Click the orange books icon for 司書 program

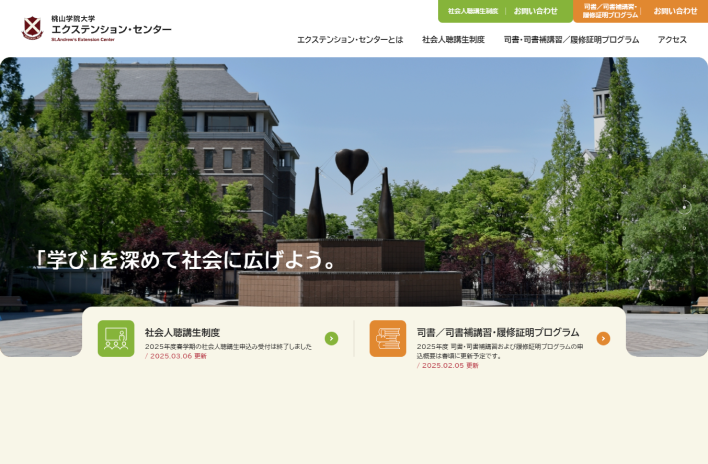(x=387, y=338)
